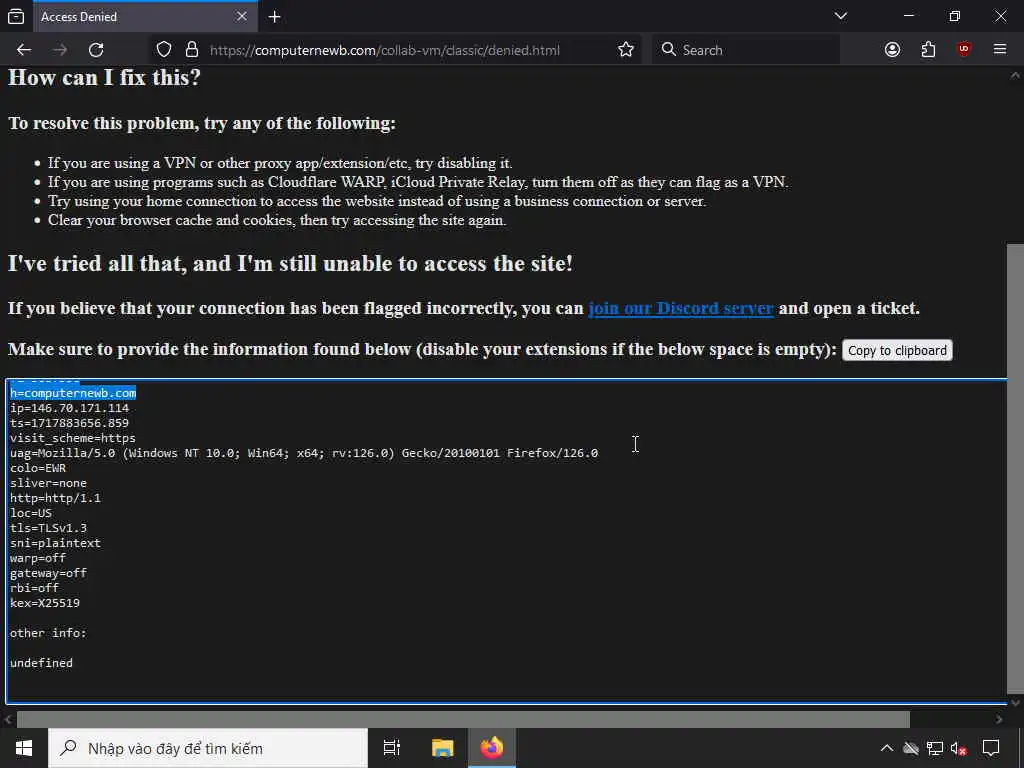Click the horizontal scrollbar right arrow
Screen dimensions: 1024x768
click(x=999, y=720)
